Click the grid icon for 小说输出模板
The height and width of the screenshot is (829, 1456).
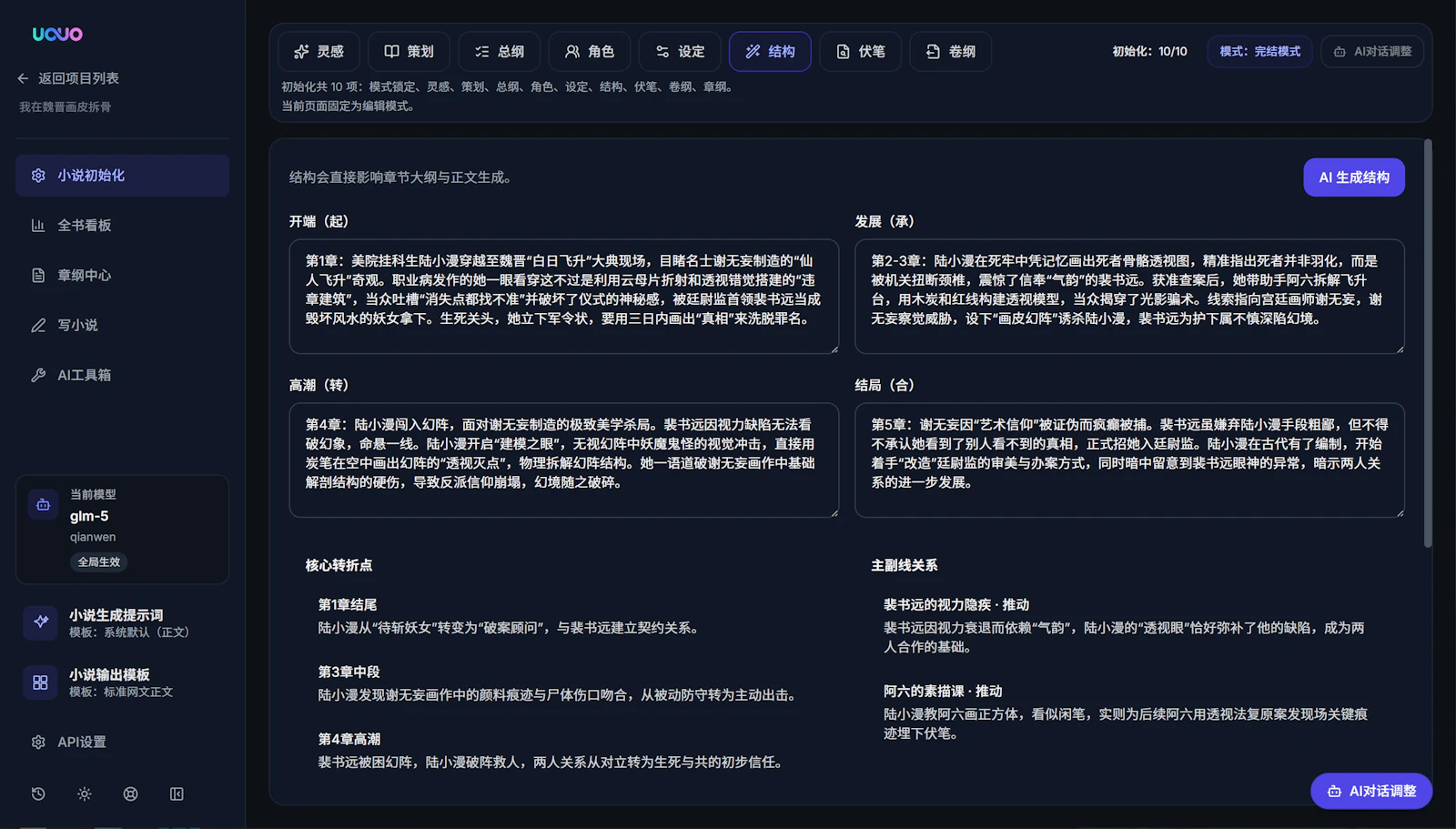coord(40,682)
